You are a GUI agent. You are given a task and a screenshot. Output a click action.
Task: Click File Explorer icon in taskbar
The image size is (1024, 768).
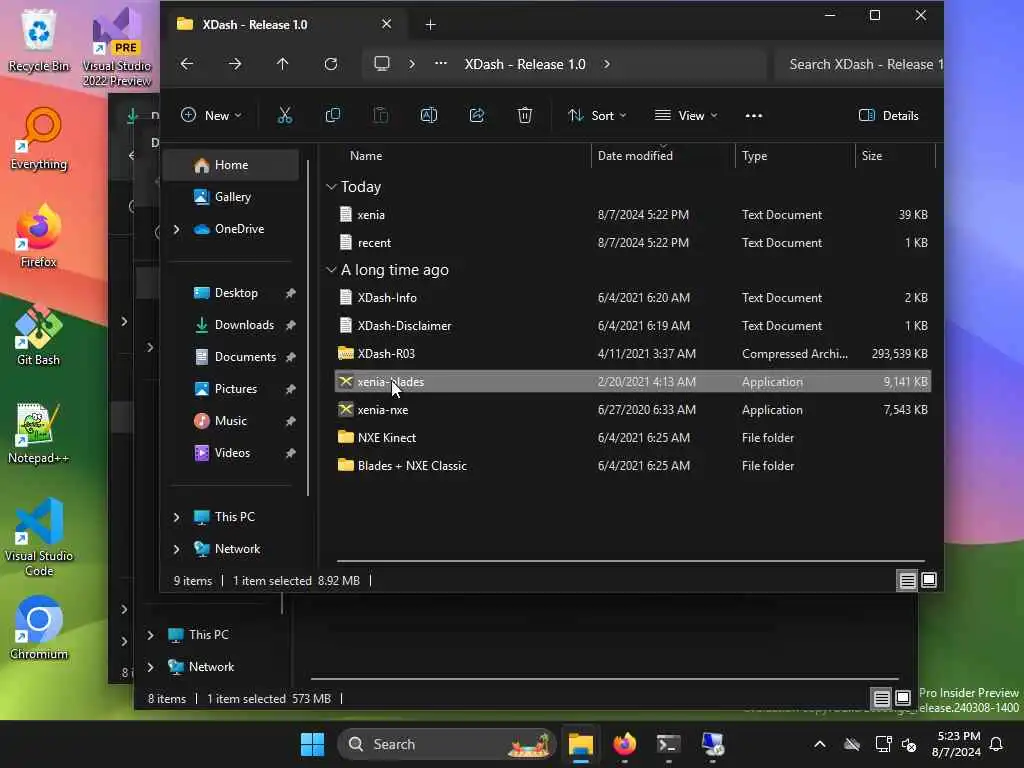(x=581, y=744)
